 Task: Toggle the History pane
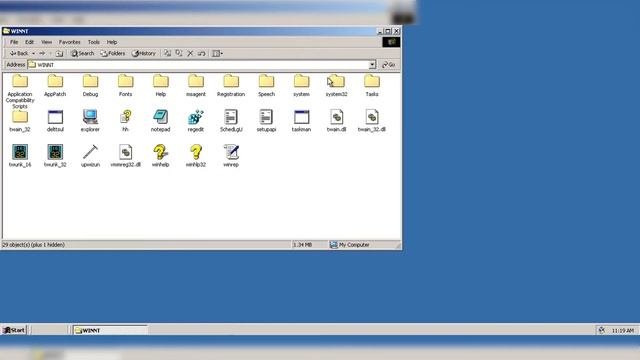(144, 53)
